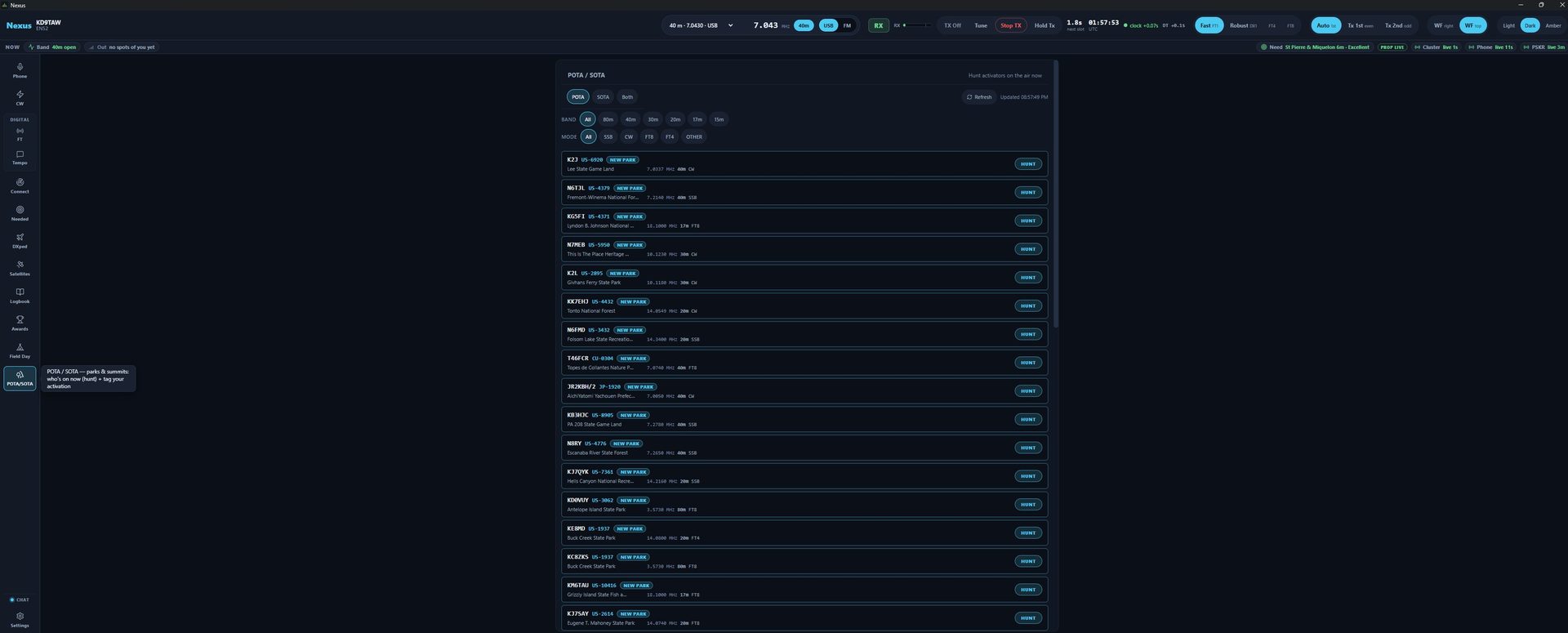Open the Chat panel
This screenshot has width=1568, height=633.
point(20,600)
